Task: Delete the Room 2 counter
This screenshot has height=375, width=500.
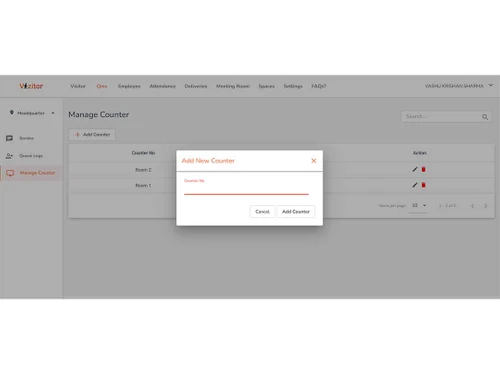Action: [x=423, y=169]
